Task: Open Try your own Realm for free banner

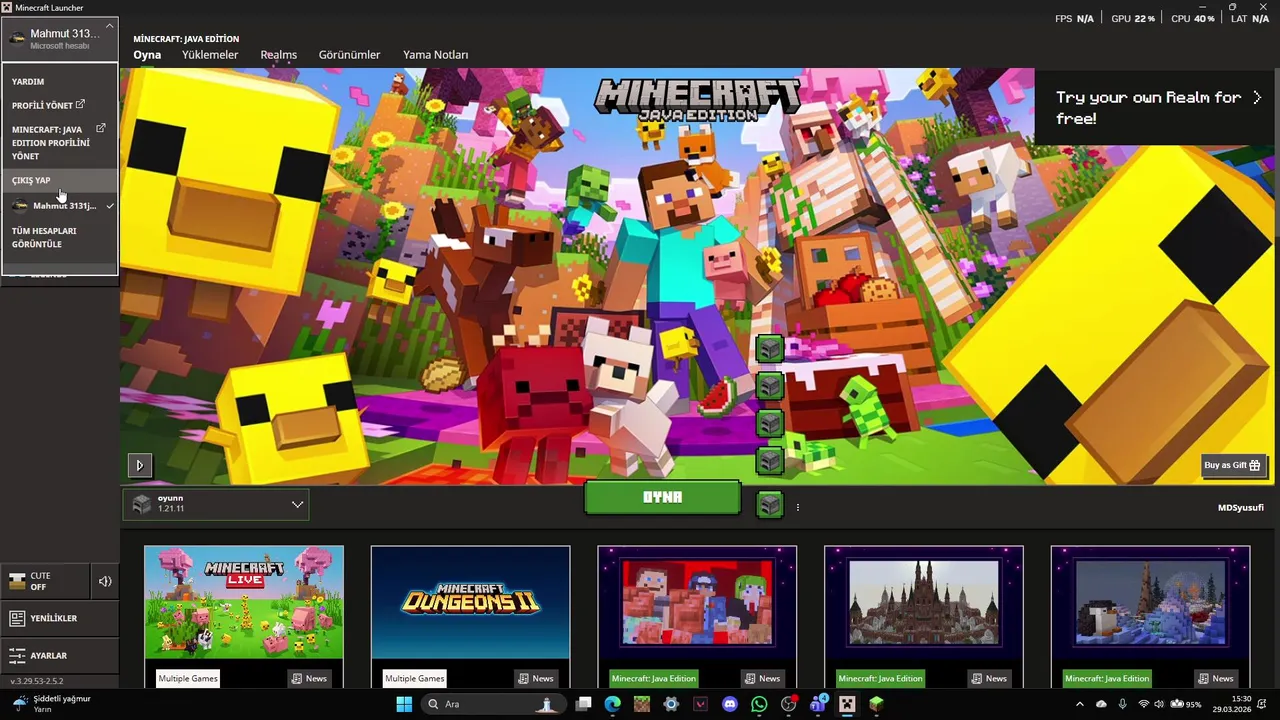Action: tap(1157, 107)
